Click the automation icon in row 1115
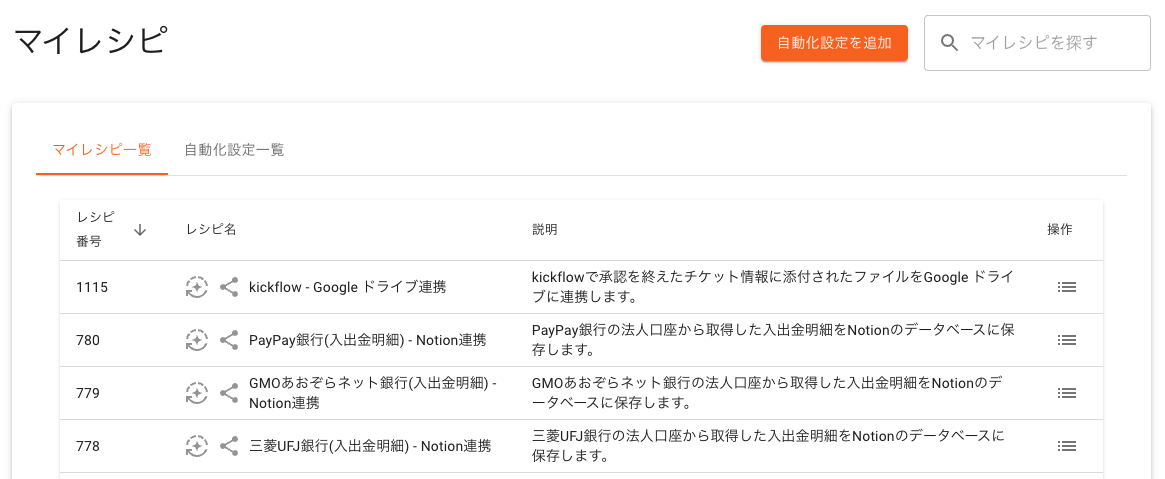The width and height of the screenshot is (1165, 479). [x=196, y=287]
